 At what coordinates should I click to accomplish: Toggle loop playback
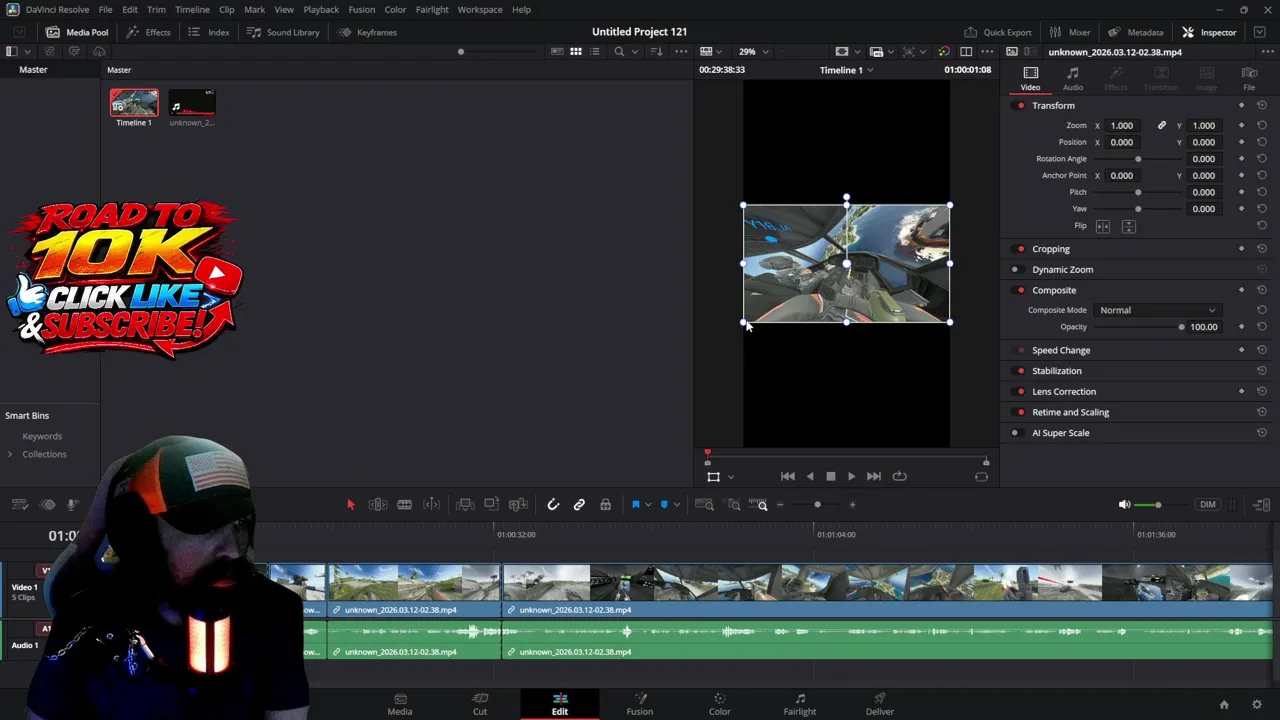tap(899, 477)
